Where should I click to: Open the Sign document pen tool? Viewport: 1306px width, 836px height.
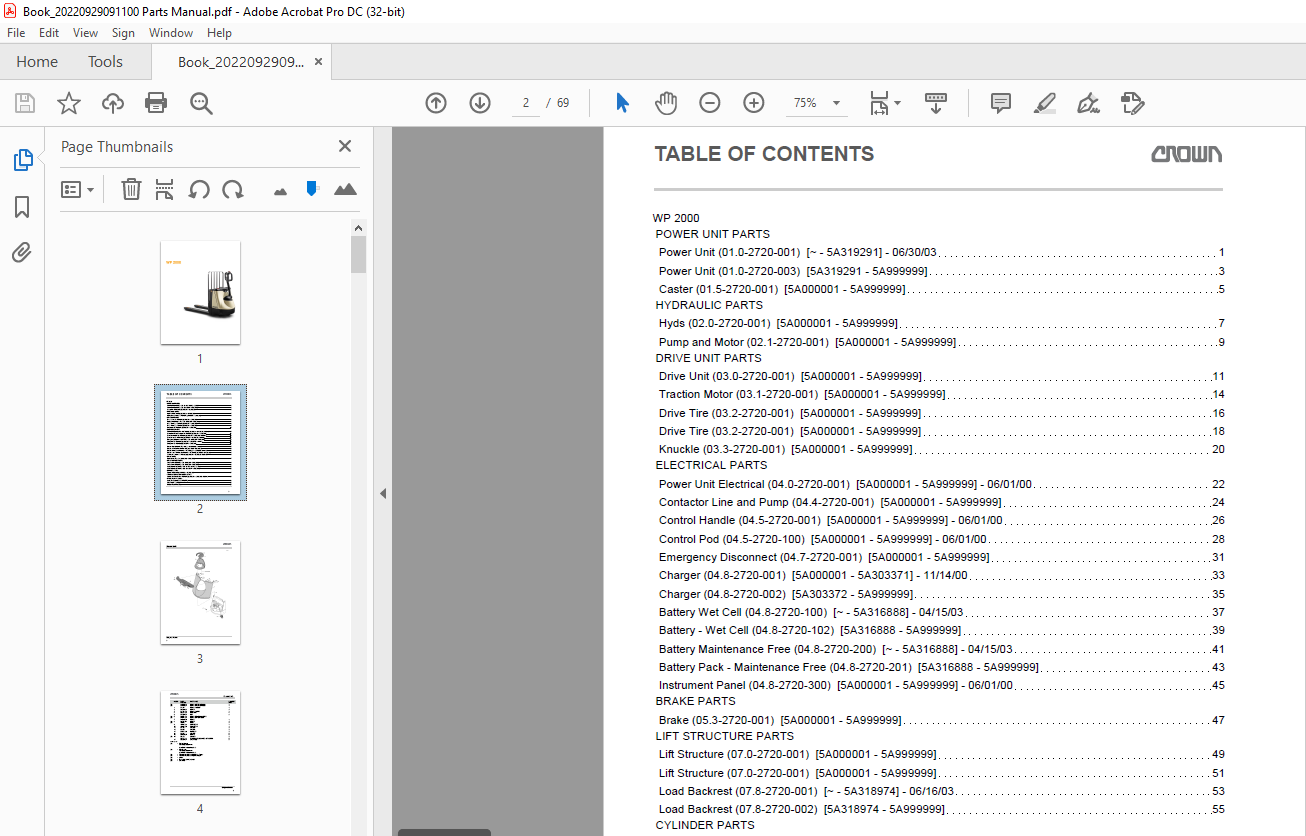pos(1089,103)
